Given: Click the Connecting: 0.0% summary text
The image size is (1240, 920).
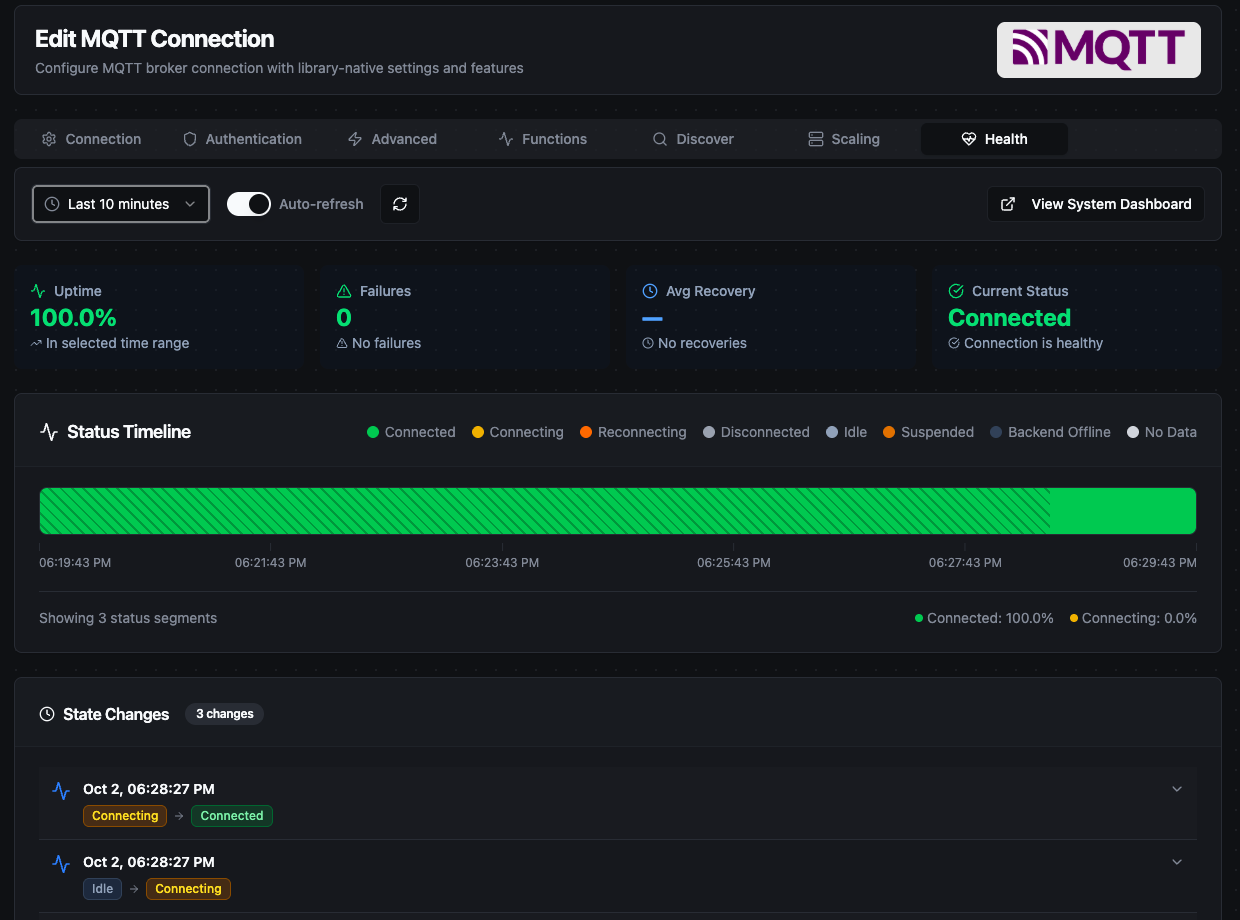Looking at the screenshot, I should 1139,618.
